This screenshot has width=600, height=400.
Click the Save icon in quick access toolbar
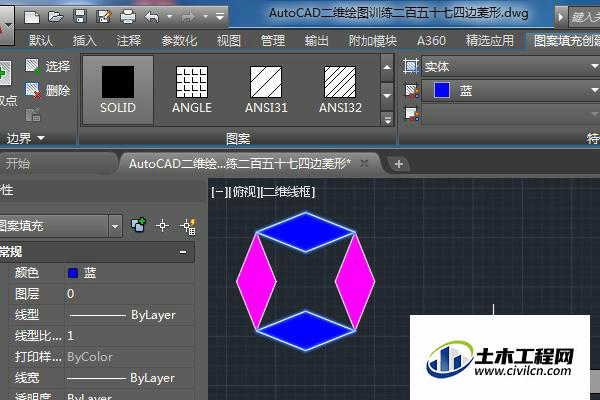click(x=80, y=17)
